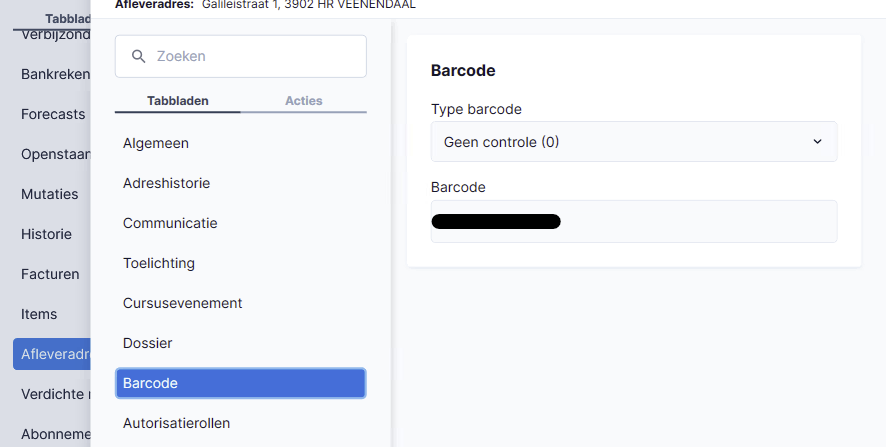Select the Communicatie menu item
This screenshot has width=886, height=447.
click(170, 223)
